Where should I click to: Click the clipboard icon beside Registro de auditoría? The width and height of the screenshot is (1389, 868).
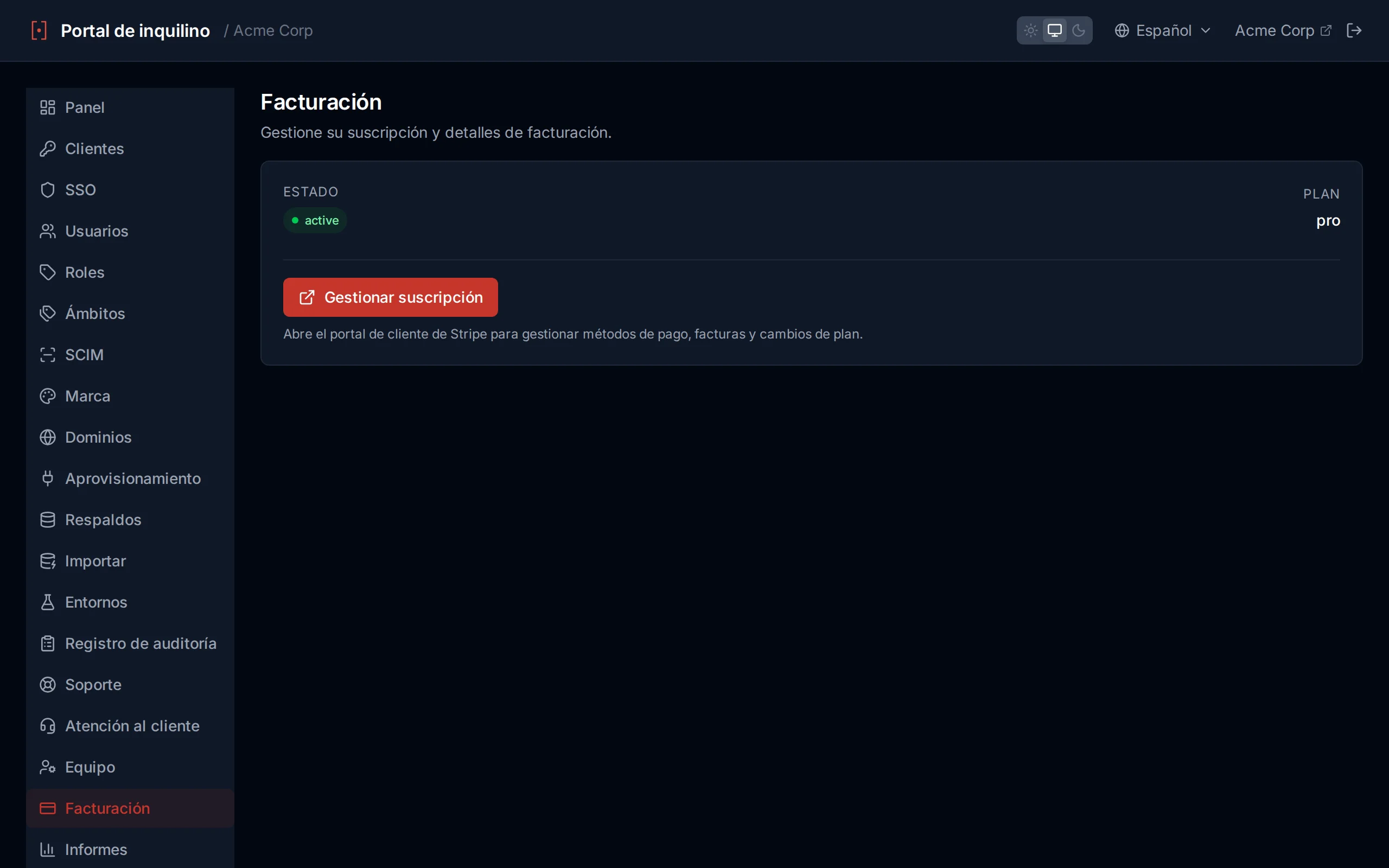[x=48, y=643]
